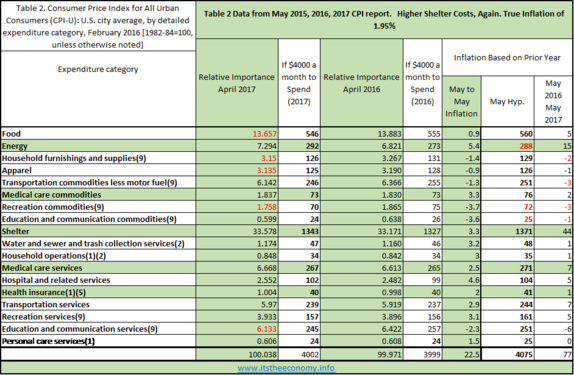574x375 pixels.
Task: Select the May to May Inflation header
Action: [461, 101]
